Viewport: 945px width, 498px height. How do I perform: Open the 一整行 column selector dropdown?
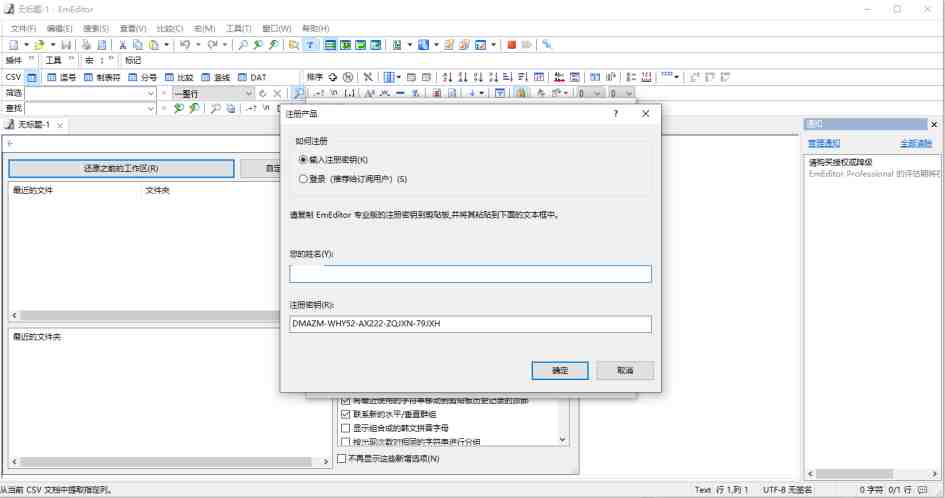pos(248,93)
